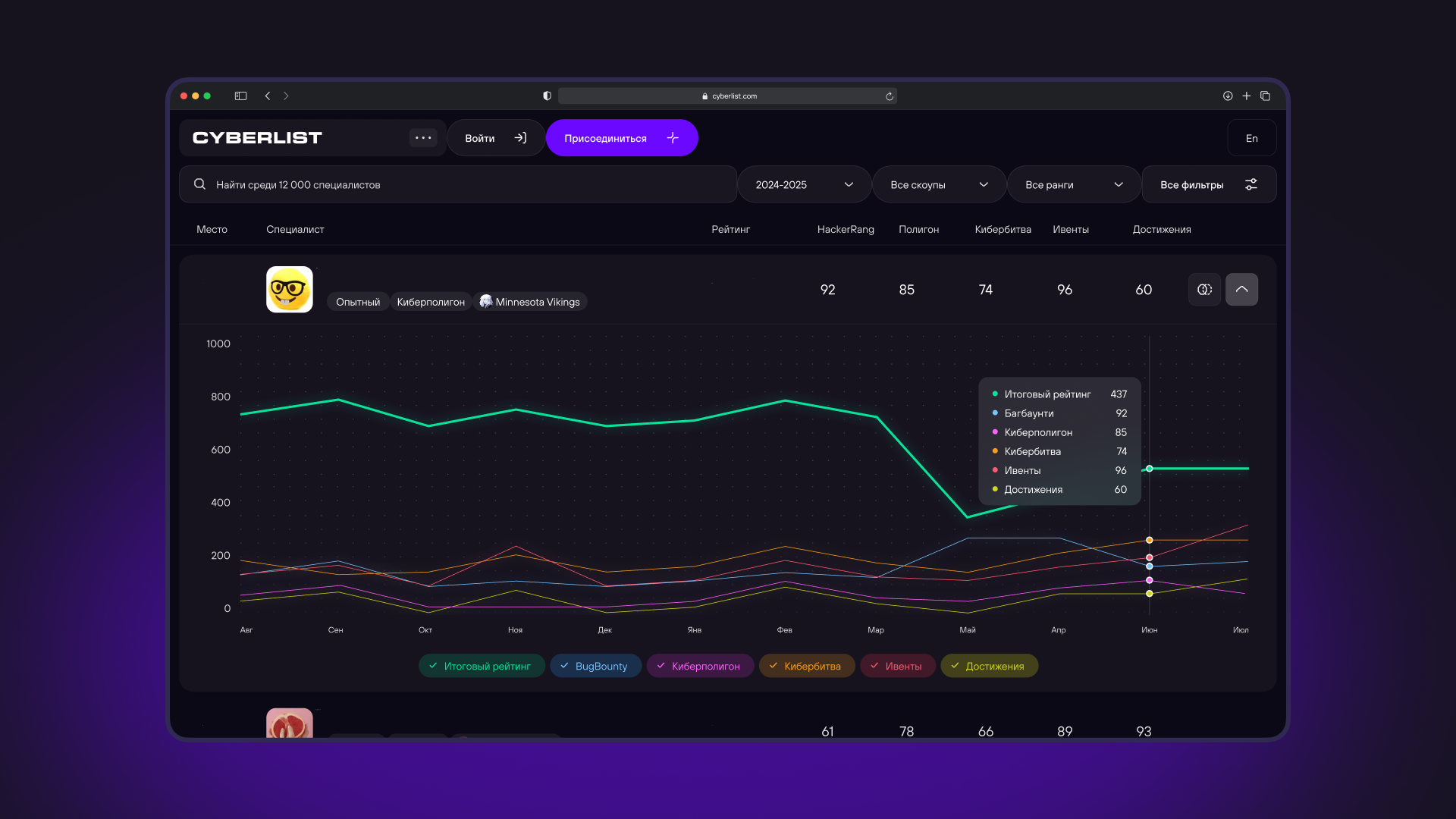
Task: Open the 2024-2025 season dropdown
Action: 803,185
